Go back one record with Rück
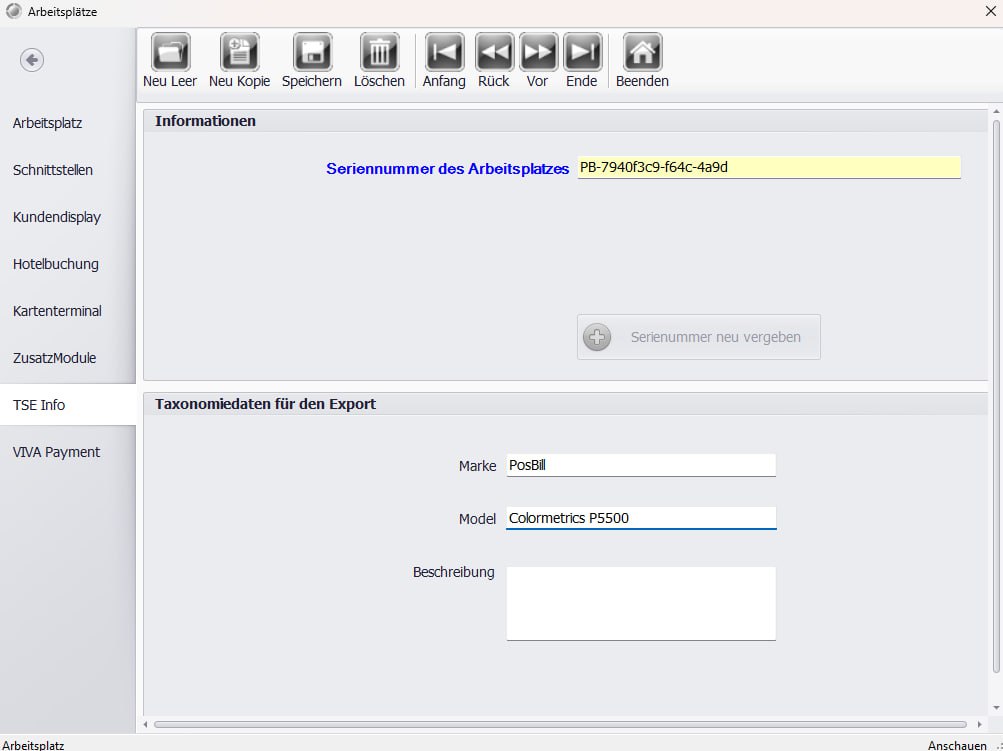The width and height of the screenshot is (1003, 751). point(493,52)
